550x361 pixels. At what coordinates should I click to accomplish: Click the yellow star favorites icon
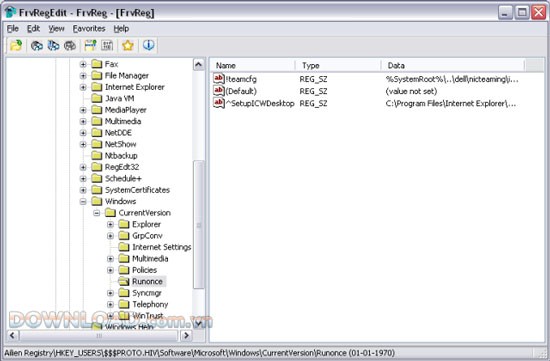tap(128, 45)
